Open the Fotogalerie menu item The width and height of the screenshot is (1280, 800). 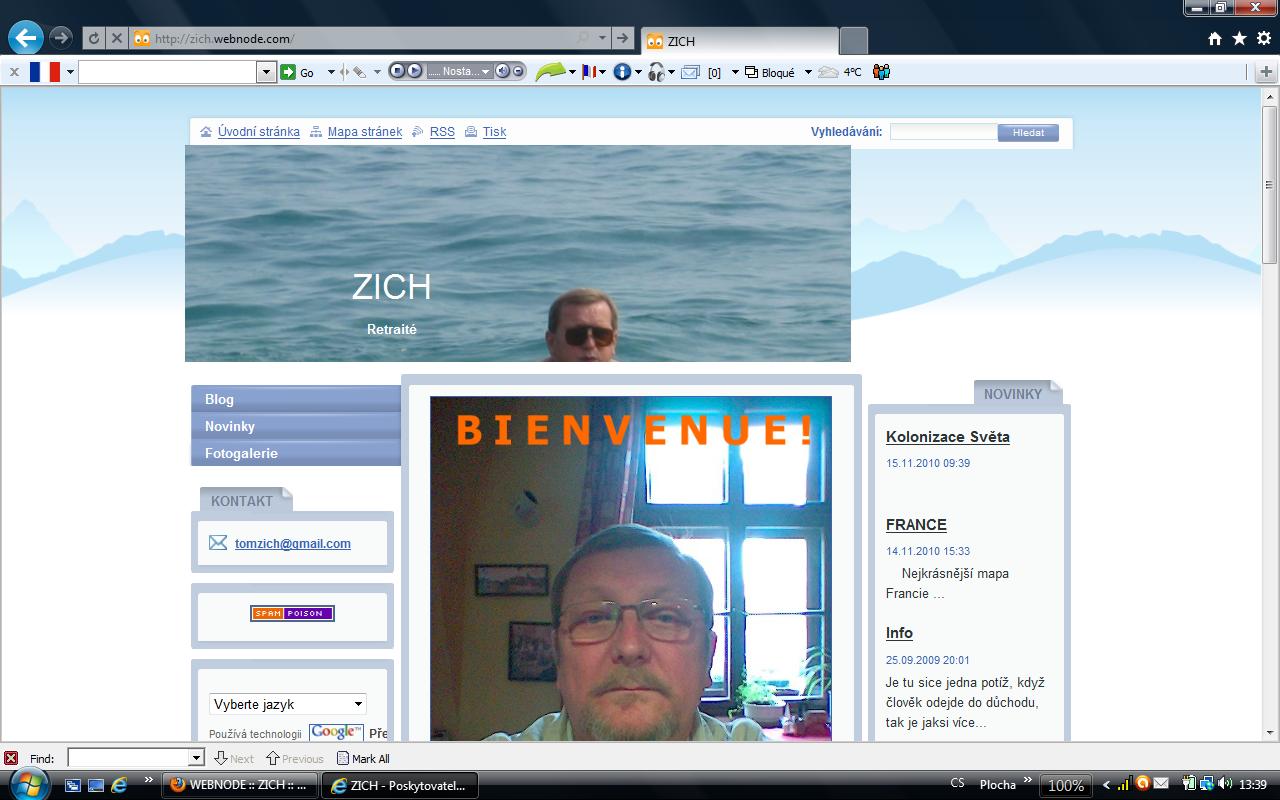pyautogui.click(x=241, y=453)
